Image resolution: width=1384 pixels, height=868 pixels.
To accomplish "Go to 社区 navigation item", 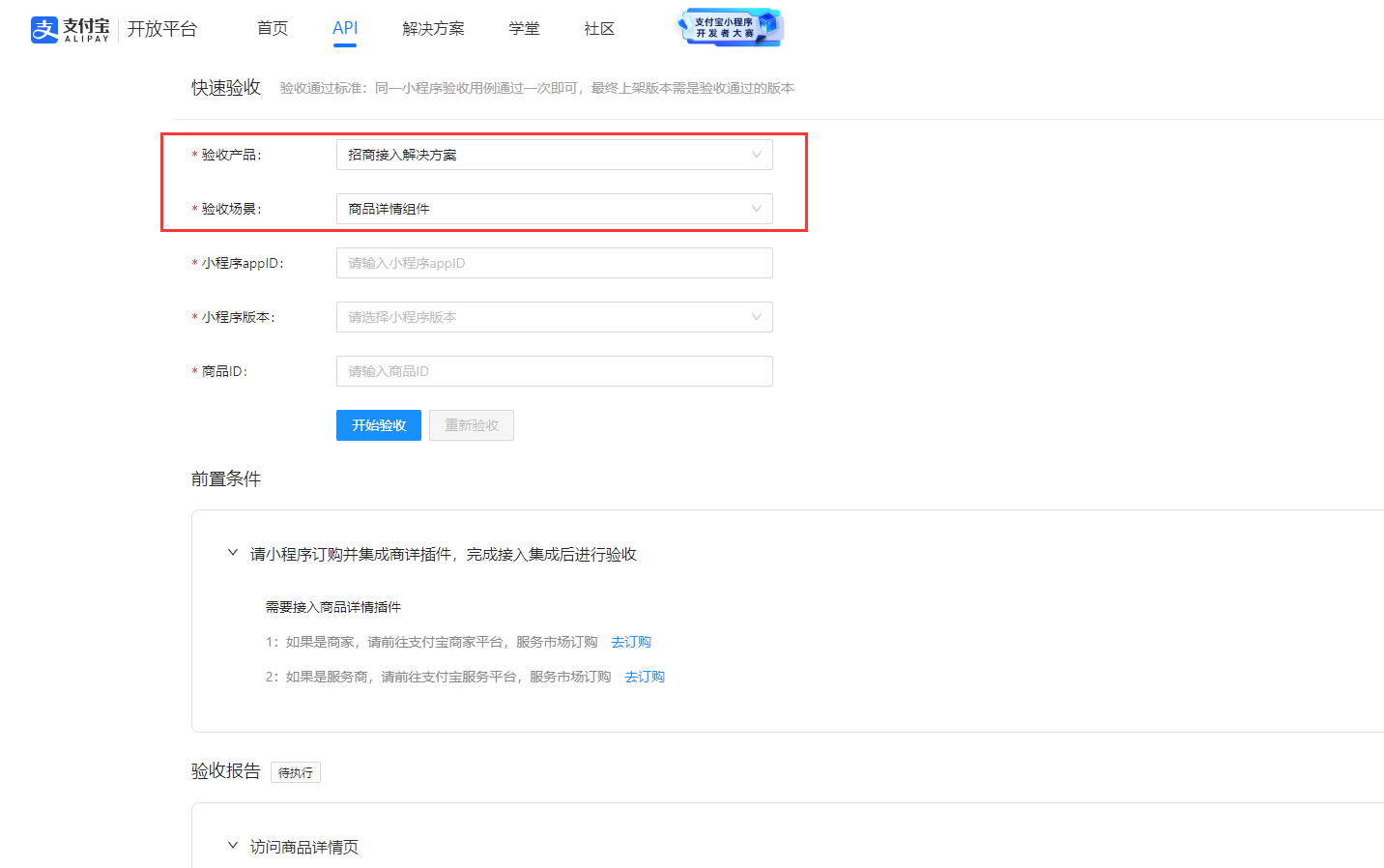I will tap(599, 29).
